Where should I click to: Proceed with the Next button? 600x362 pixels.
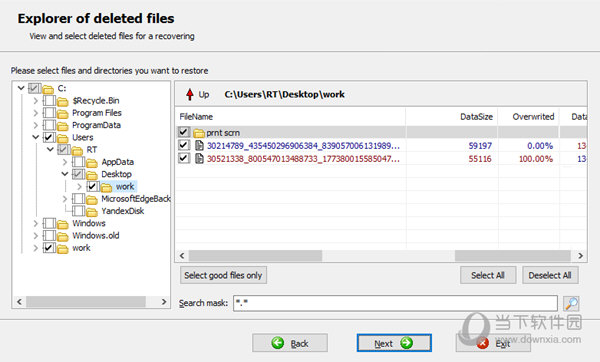pyautogui.click(x=394, y=343)
